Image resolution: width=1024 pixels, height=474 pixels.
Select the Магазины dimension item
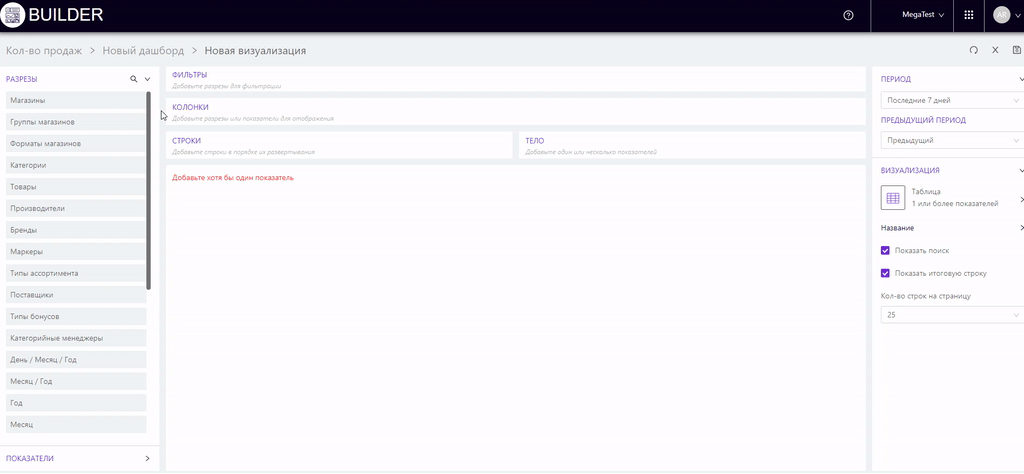coord(75,101)
